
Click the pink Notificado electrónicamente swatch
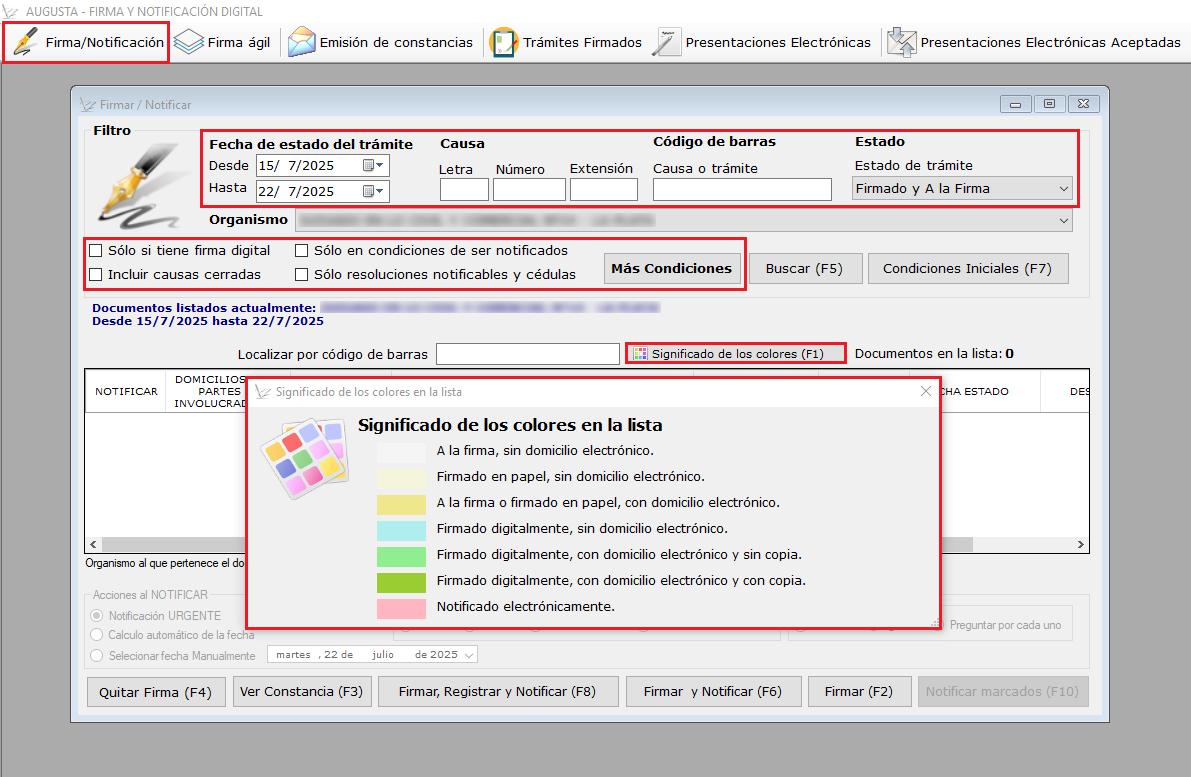[x=401, y=607]
